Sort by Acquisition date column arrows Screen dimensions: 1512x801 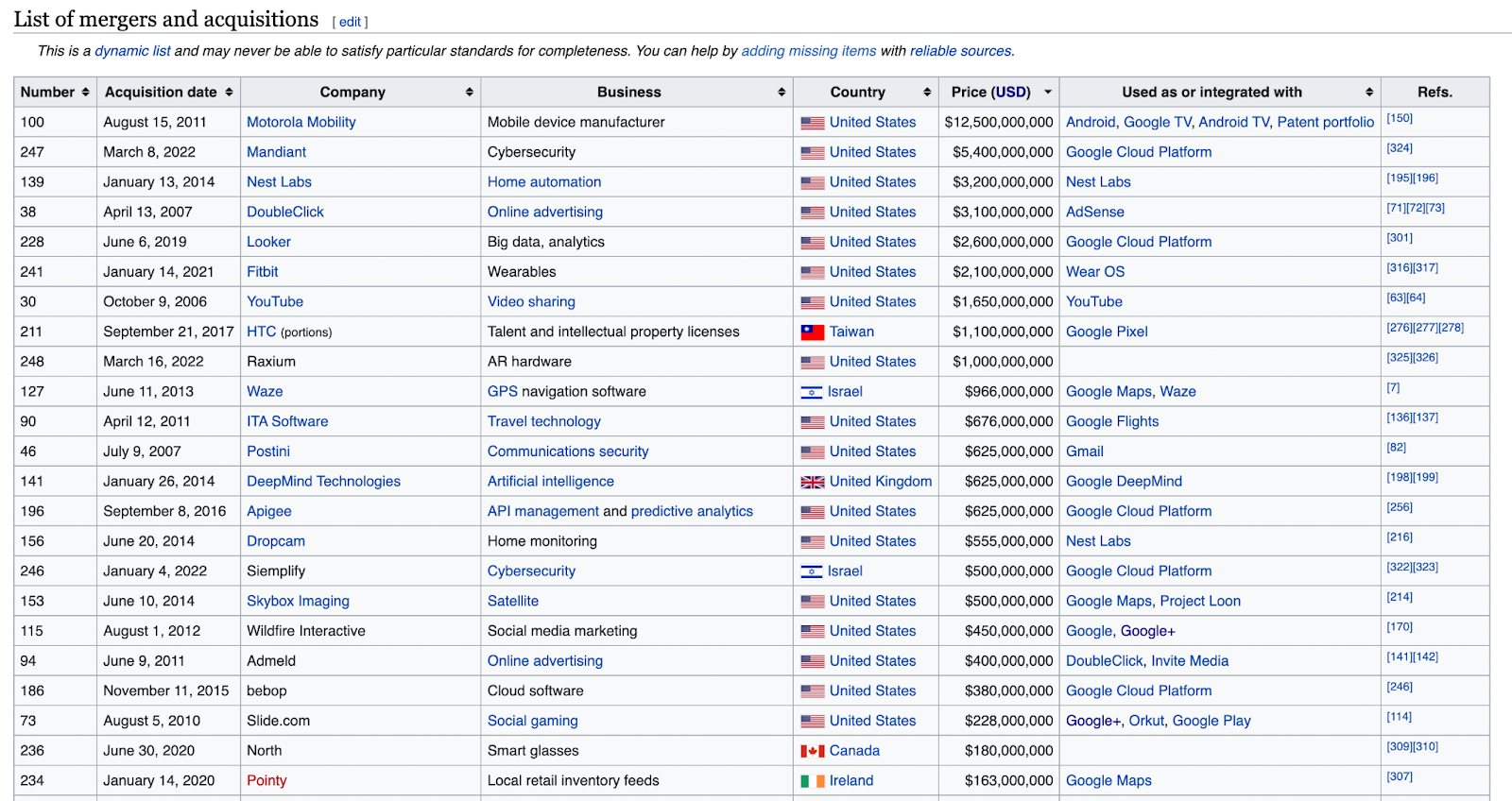(229, 92)
